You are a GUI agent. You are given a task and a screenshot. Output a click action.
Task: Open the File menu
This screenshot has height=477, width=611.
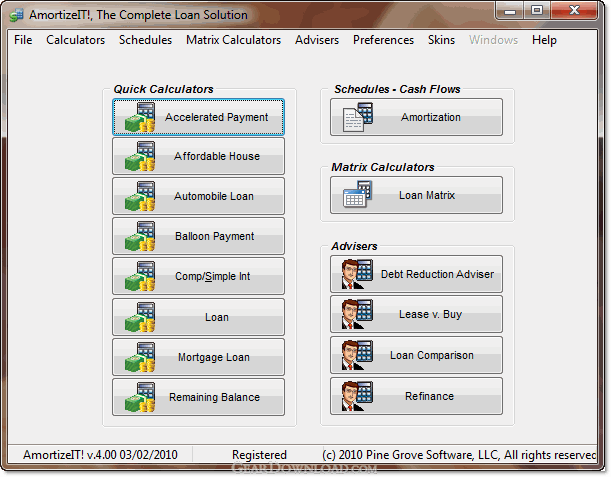point(23,40)
